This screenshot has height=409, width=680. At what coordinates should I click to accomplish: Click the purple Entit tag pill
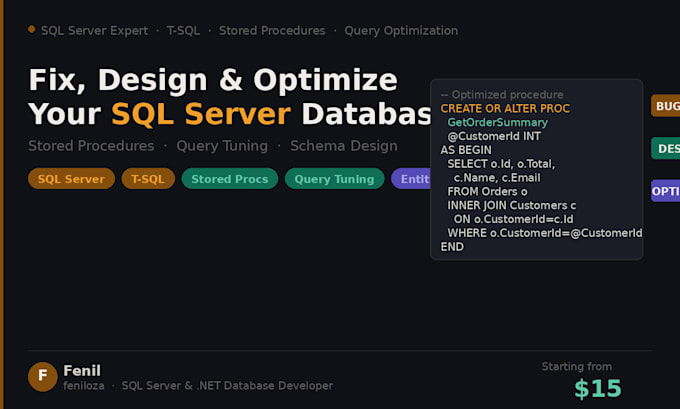[411, 179]
